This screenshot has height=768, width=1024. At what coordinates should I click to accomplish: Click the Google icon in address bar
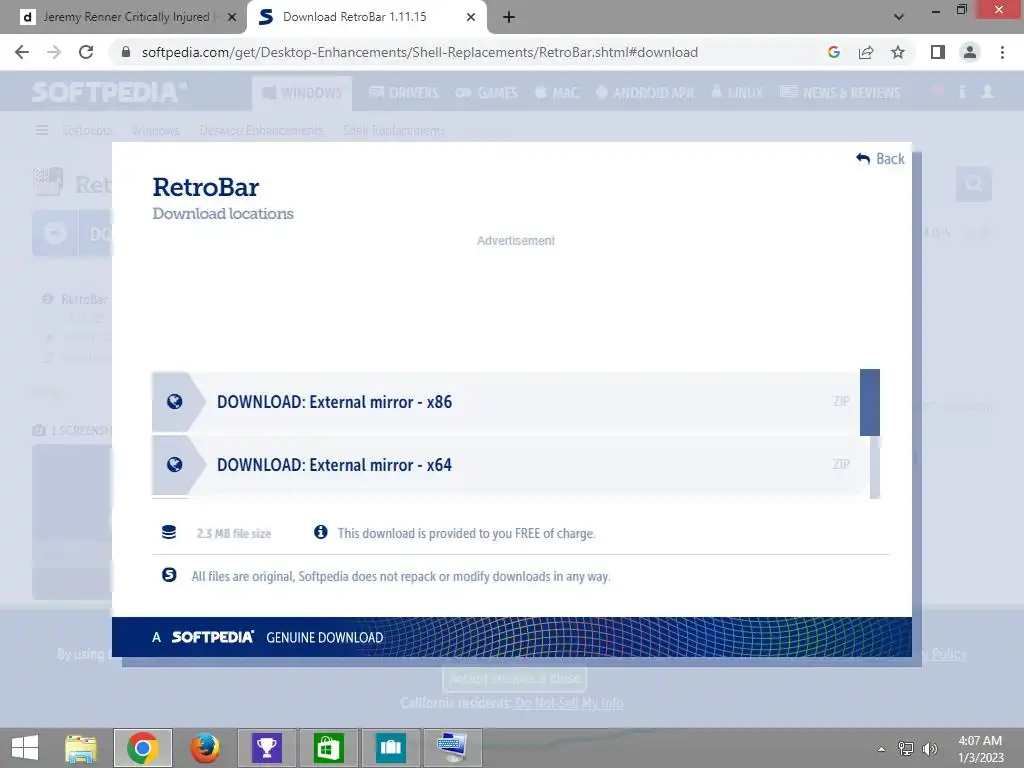[x=834, y=52]
